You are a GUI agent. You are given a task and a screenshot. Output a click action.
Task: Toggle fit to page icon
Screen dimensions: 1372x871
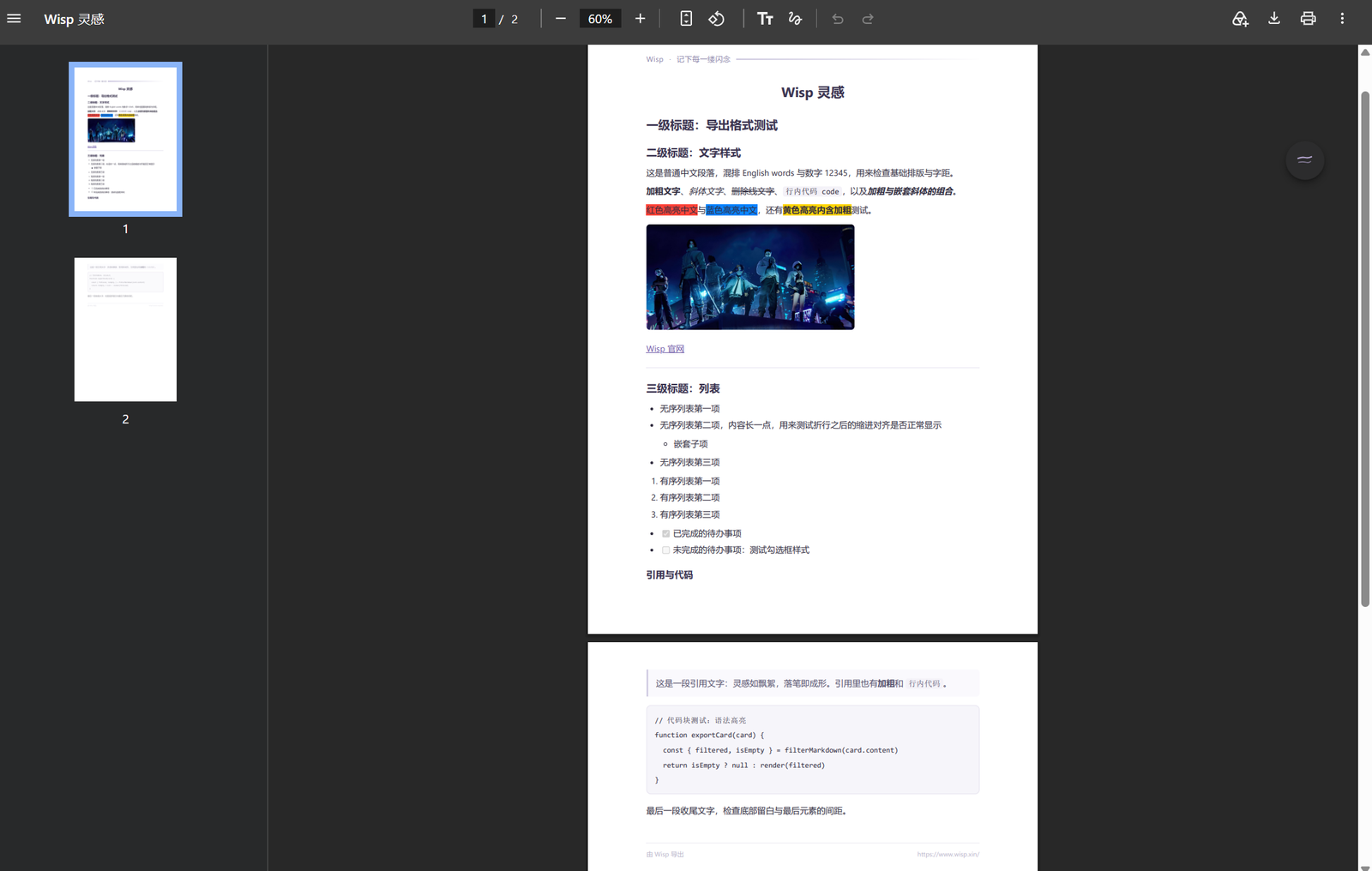[686, 18]
